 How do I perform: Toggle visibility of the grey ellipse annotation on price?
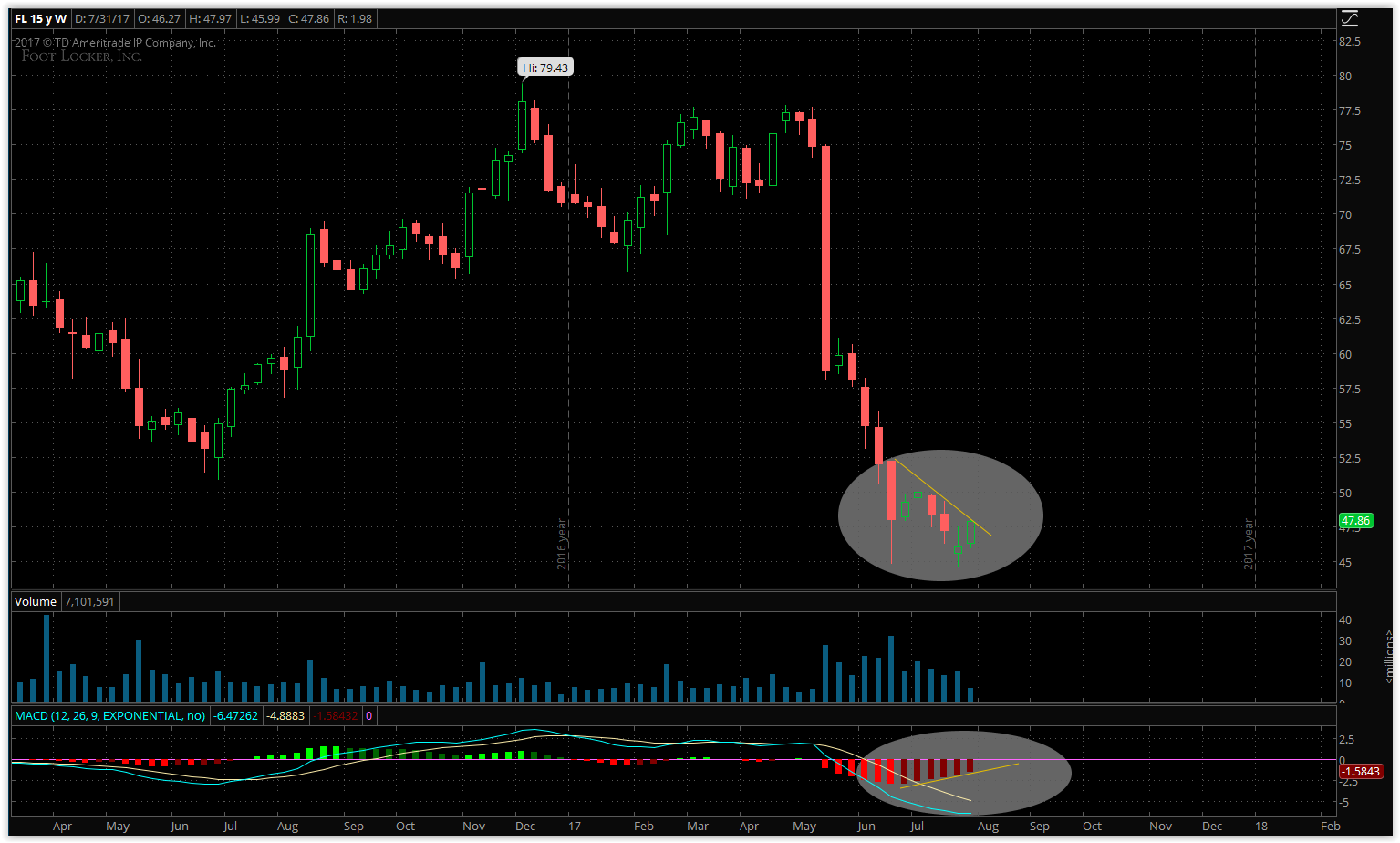pos(939,515)
